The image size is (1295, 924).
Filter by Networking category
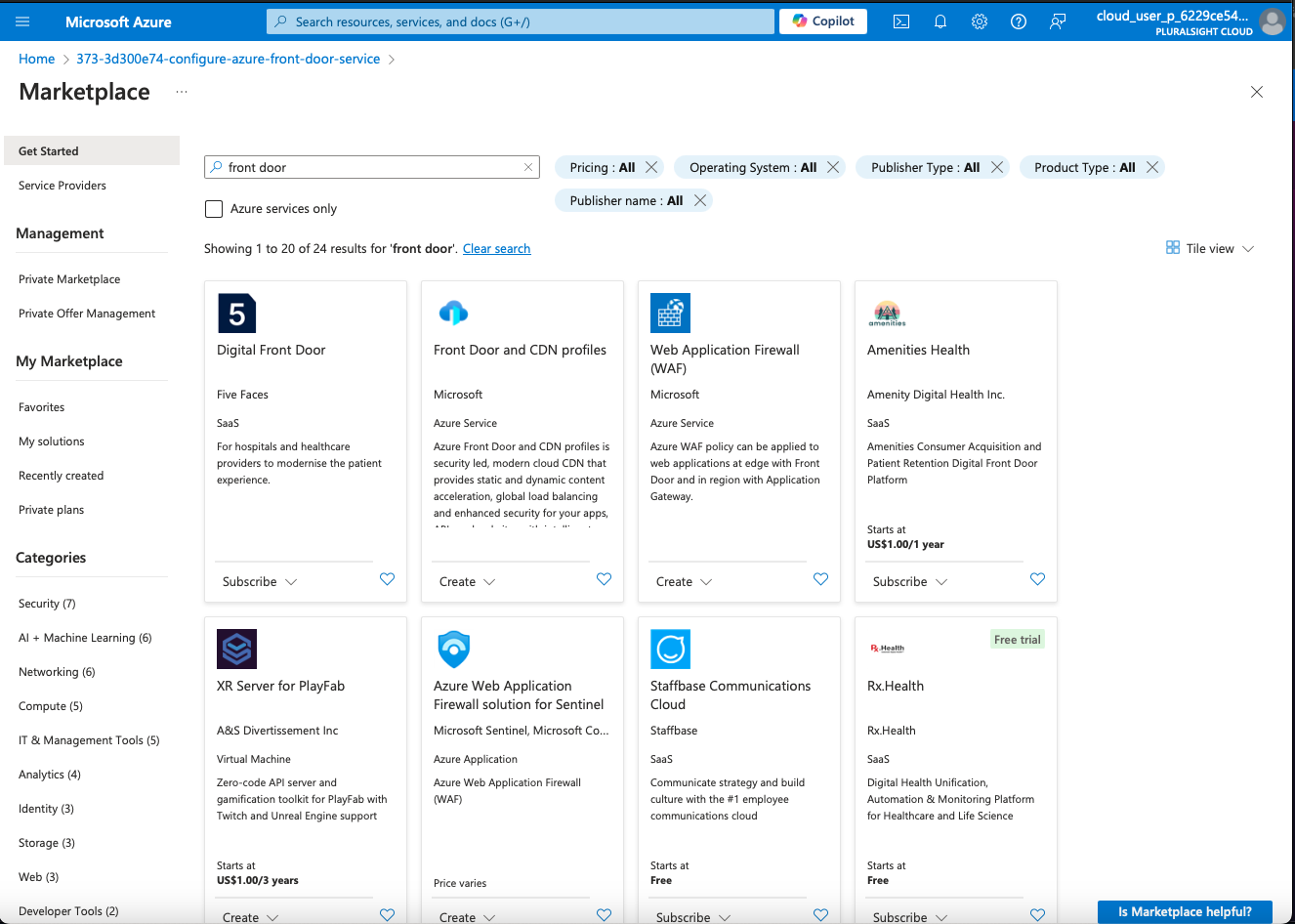[57, 672]
